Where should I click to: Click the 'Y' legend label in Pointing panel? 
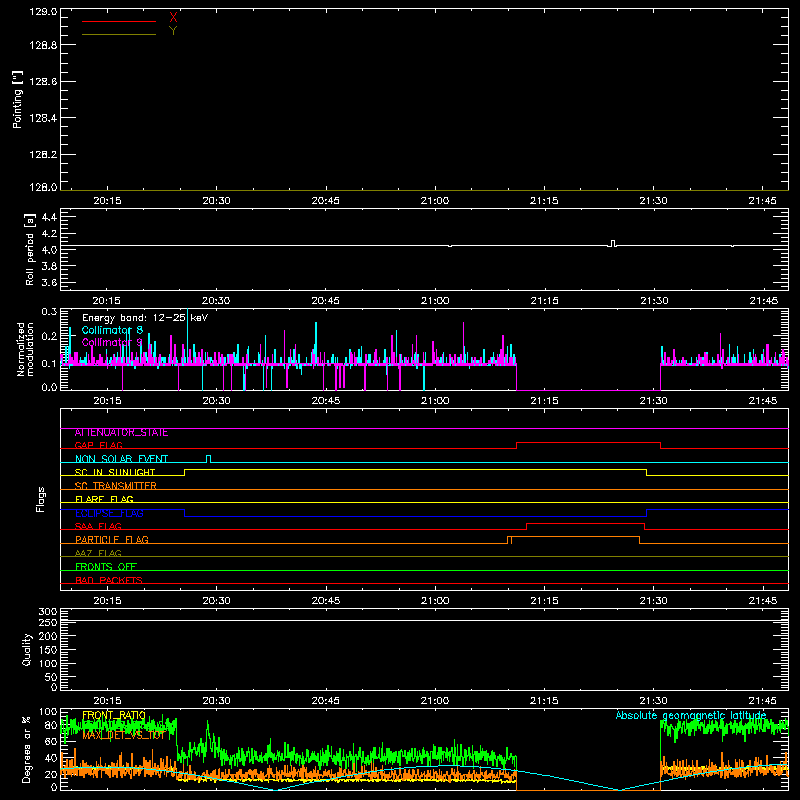pyautogui.click(x=173, y=31)
